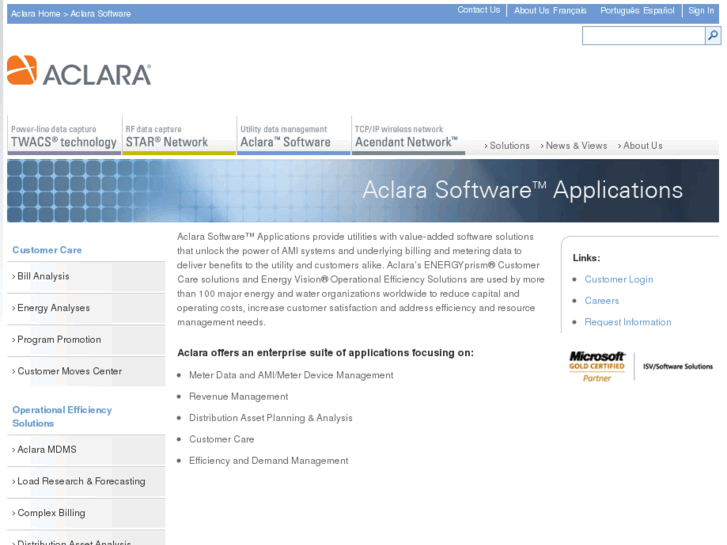Screen dimensions: 727x545
Task: Click 'Distribution Asset Planning & Analysis' text
Action: 270,418
